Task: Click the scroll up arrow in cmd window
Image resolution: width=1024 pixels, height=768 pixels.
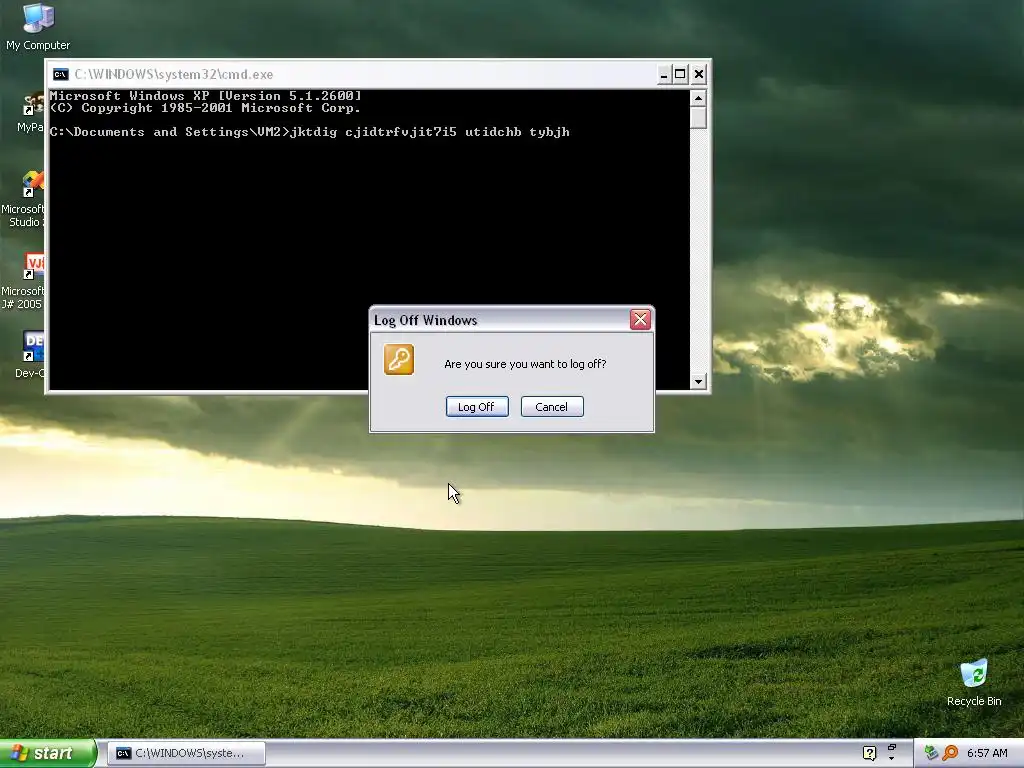Action: pyautogui.click(x=698, y=98)
